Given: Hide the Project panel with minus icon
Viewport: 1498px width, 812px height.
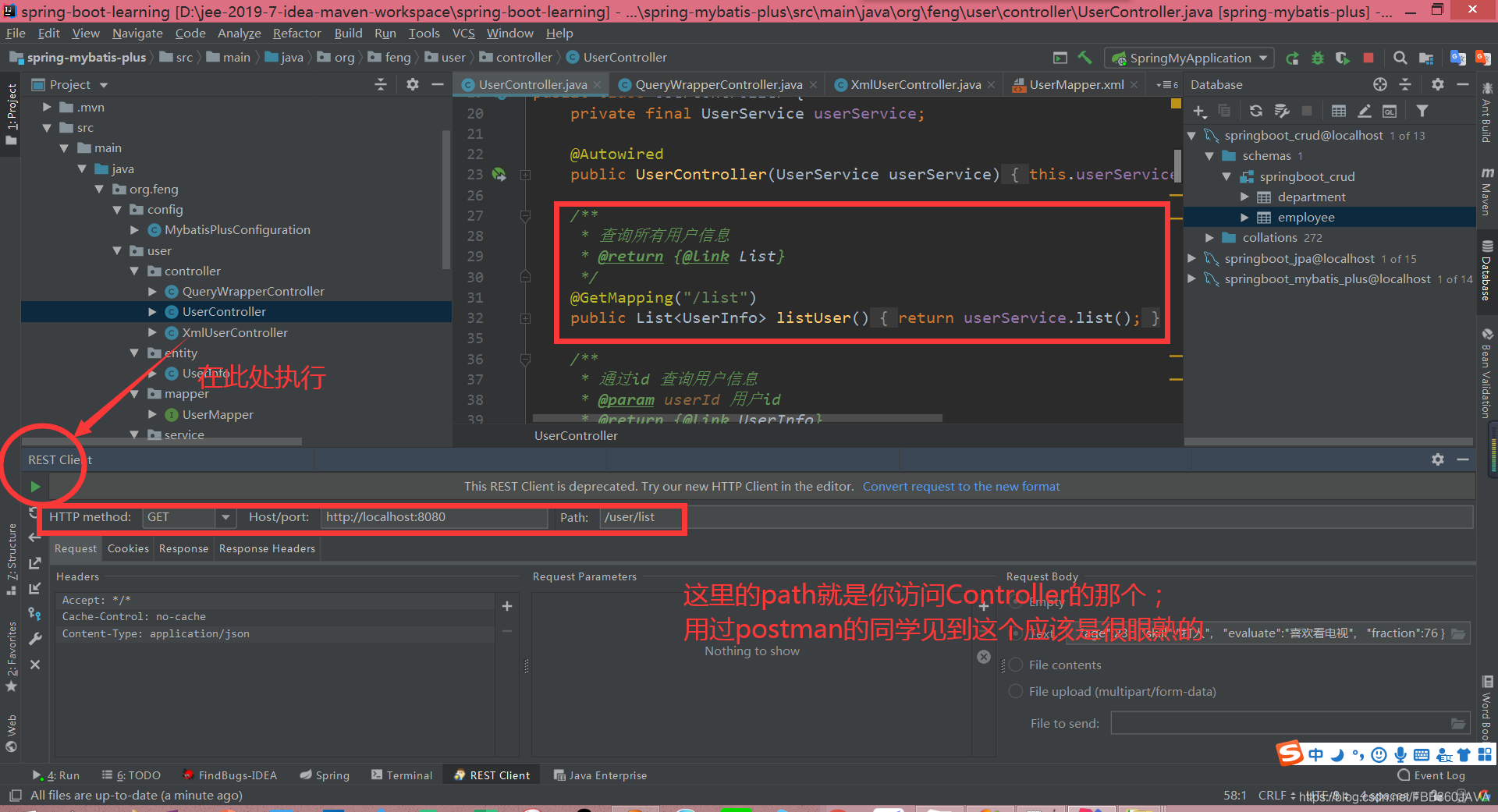Looking at the screenshot, I should point(438,84).
